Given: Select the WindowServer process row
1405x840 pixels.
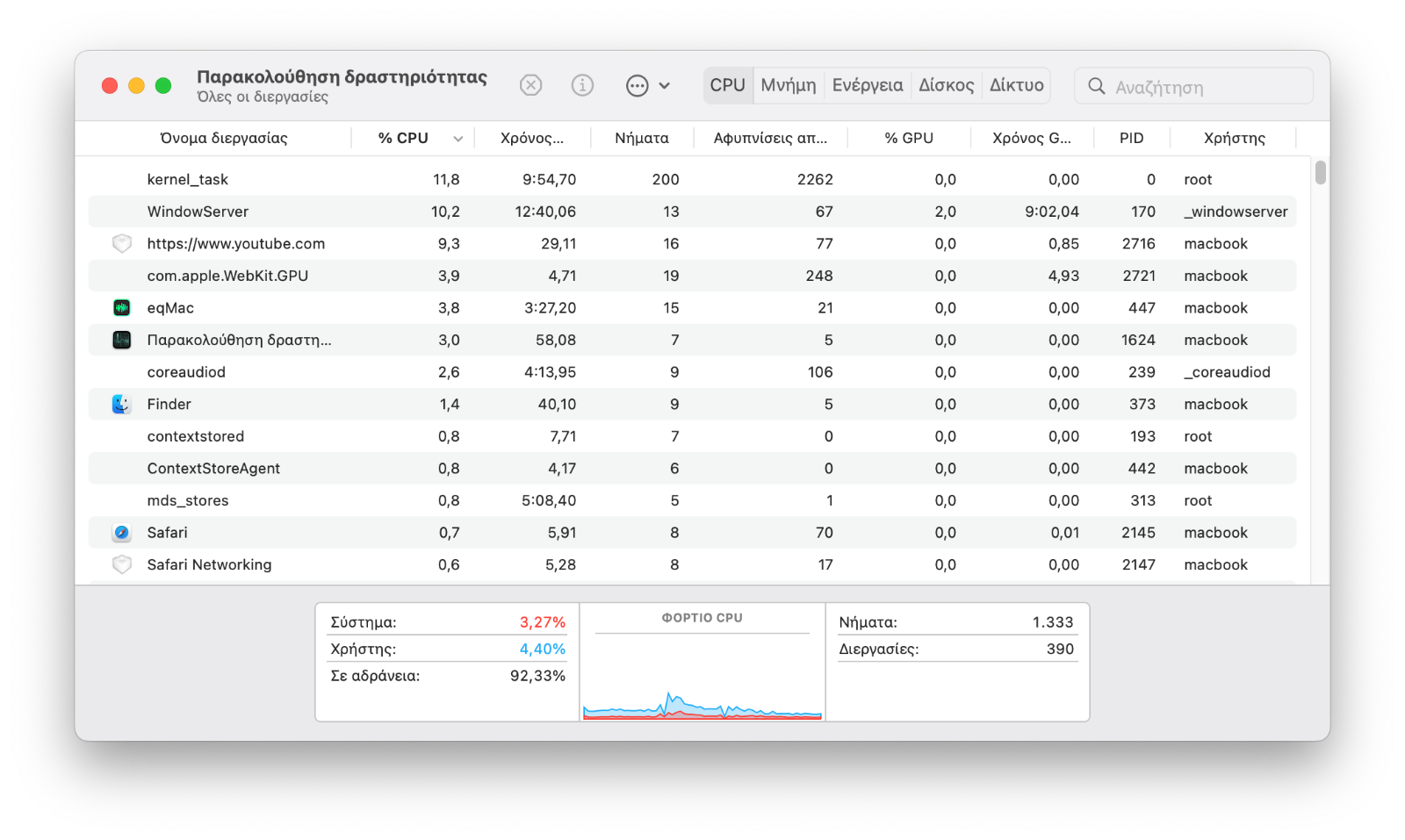Looking at the screenshot, I should (x=692, y=212).
